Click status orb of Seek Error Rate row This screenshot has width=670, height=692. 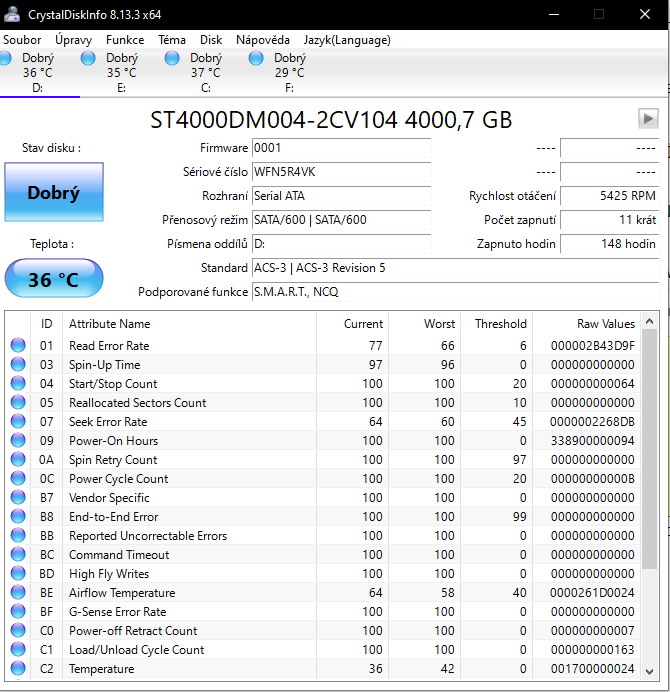(x=18, y=421)
